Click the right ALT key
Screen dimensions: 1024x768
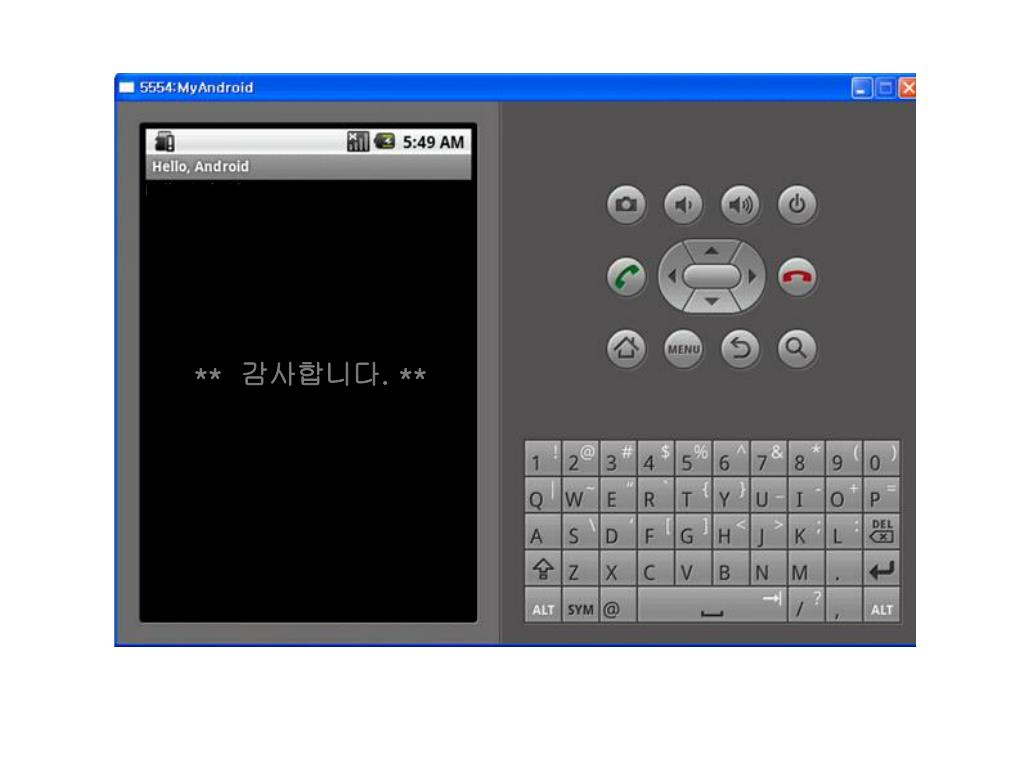point(882,605)
